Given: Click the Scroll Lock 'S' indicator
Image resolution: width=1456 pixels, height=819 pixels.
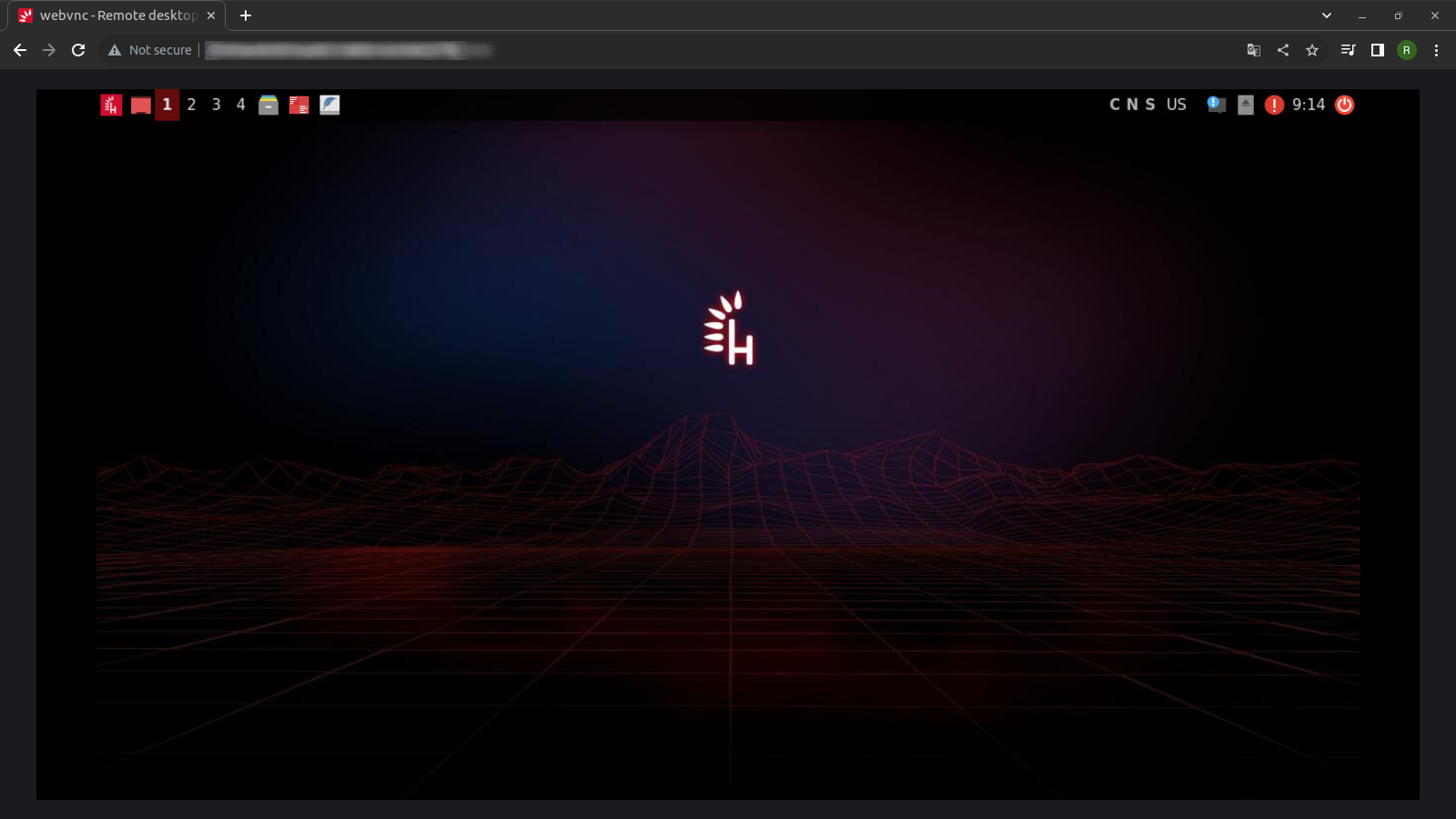Looking at the screenshot, I should click(1150, 105).
